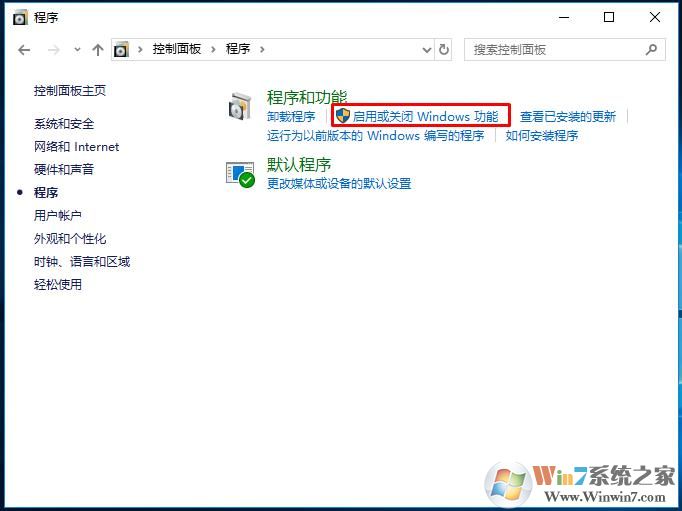Expand the chevron between 控制面板 and 程序
The image size is (682, 511).
click(213, 50)
